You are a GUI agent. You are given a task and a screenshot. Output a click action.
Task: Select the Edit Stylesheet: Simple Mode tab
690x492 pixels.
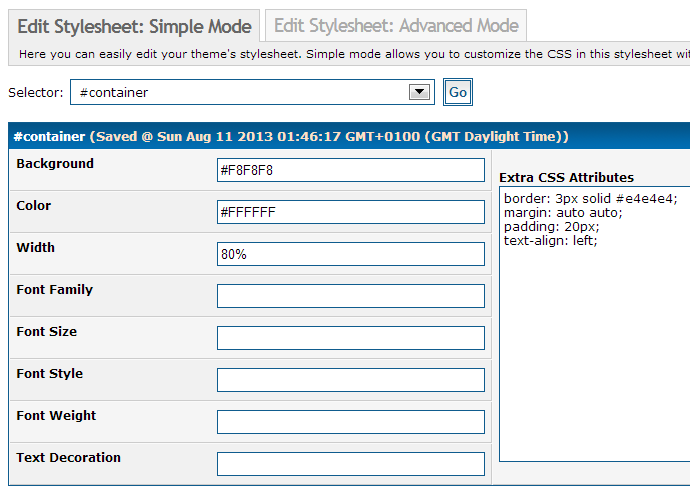[x=133, y=26]
